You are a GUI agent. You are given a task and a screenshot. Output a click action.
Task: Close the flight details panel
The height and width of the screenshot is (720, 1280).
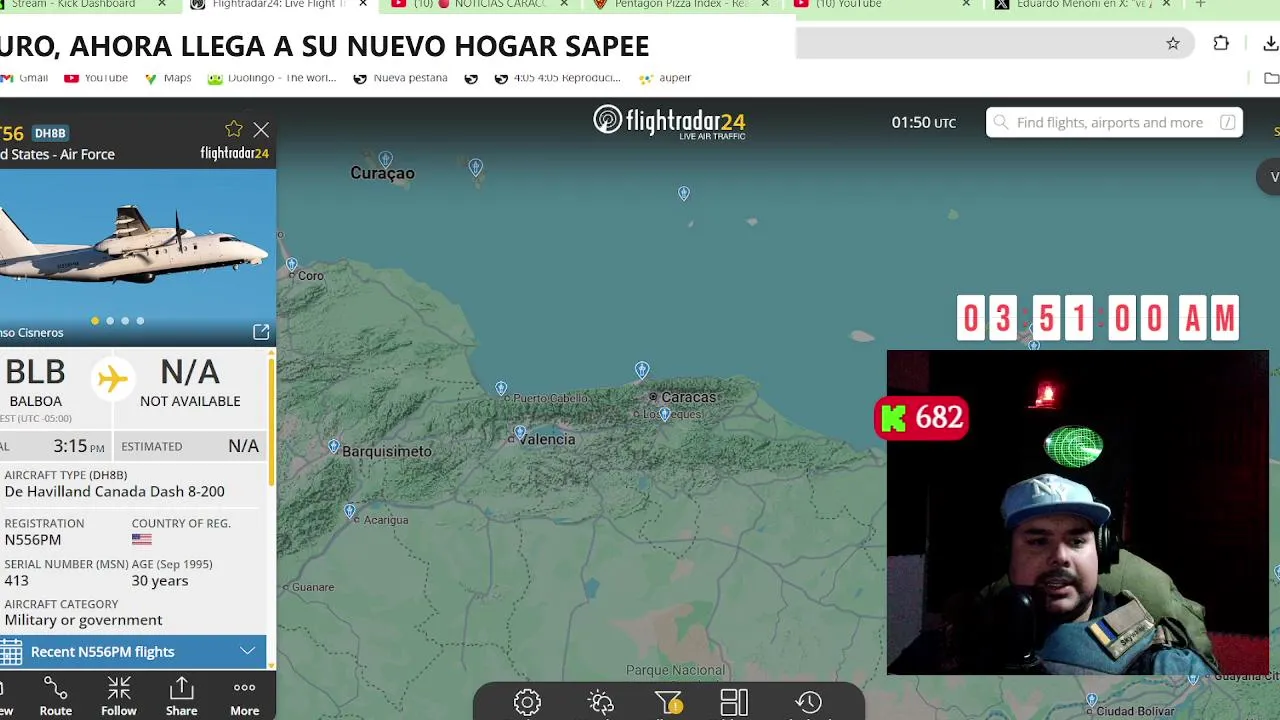click(261, 130)
